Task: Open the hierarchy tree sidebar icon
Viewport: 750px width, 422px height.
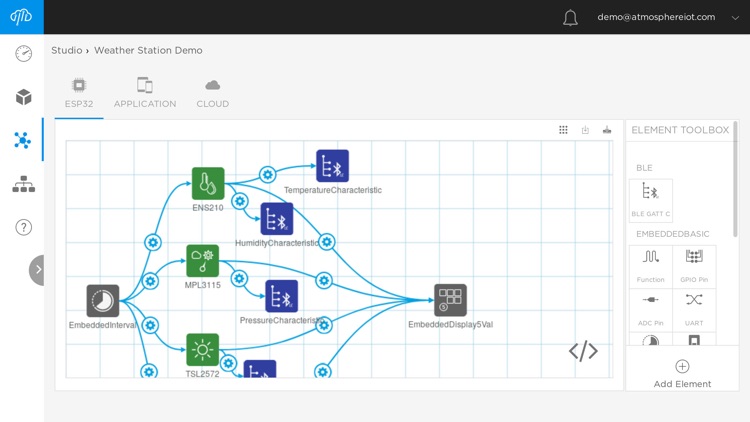Action: pyautogui.click(x=23, y=184)
